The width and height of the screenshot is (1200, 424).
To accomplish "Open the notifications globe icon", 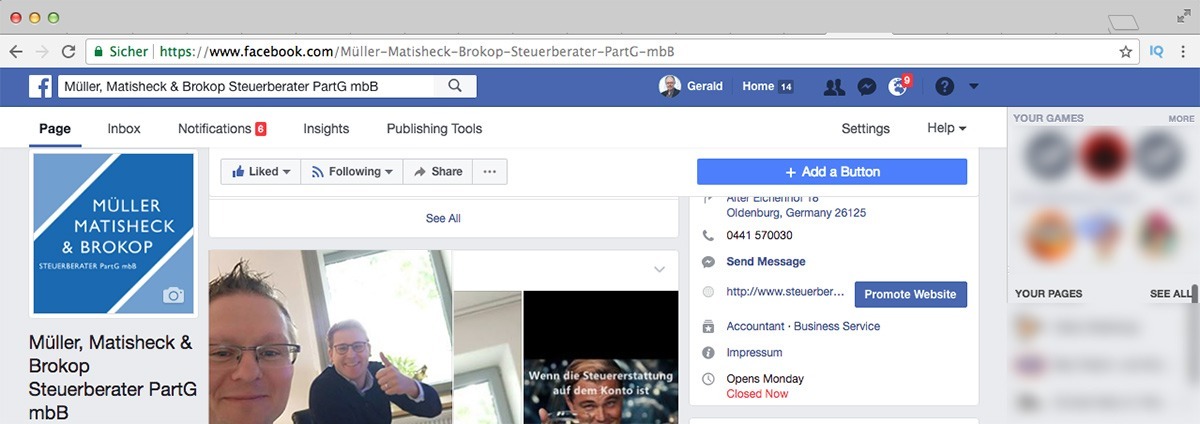I will click(x=897, y=87).
